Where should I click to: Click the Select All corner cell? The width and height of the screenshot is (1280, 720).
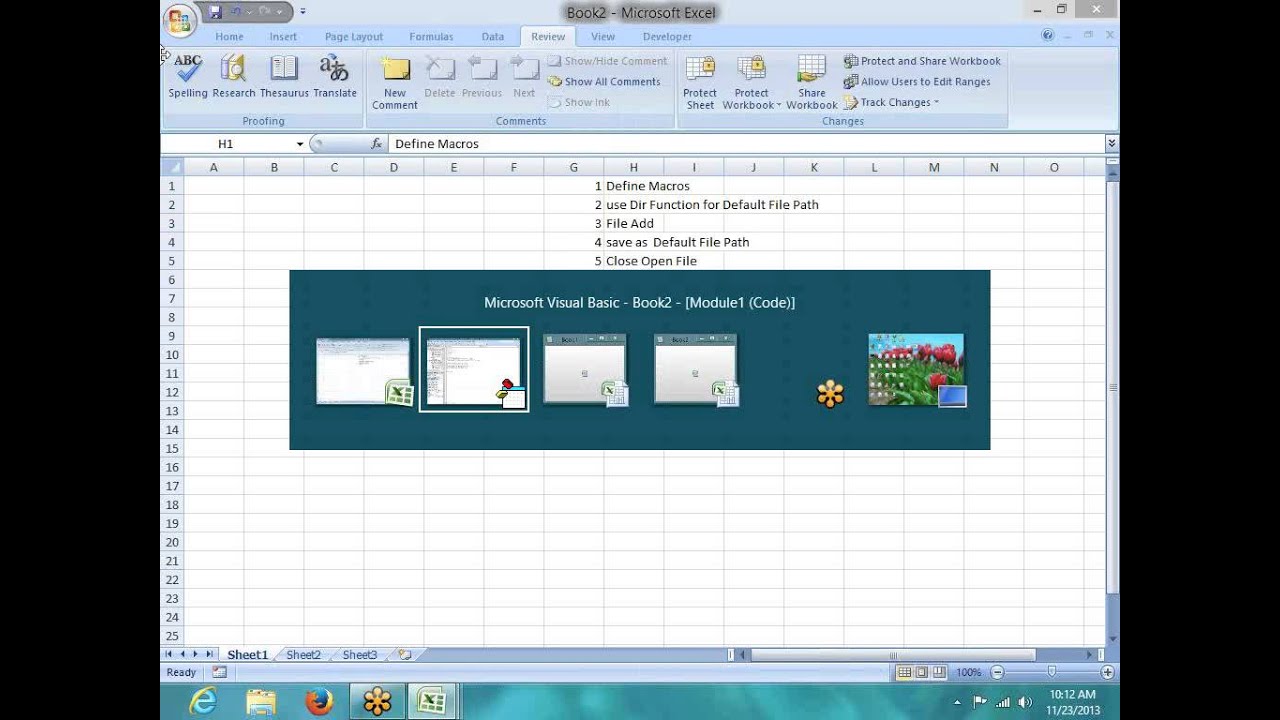(x=172, y=167)
